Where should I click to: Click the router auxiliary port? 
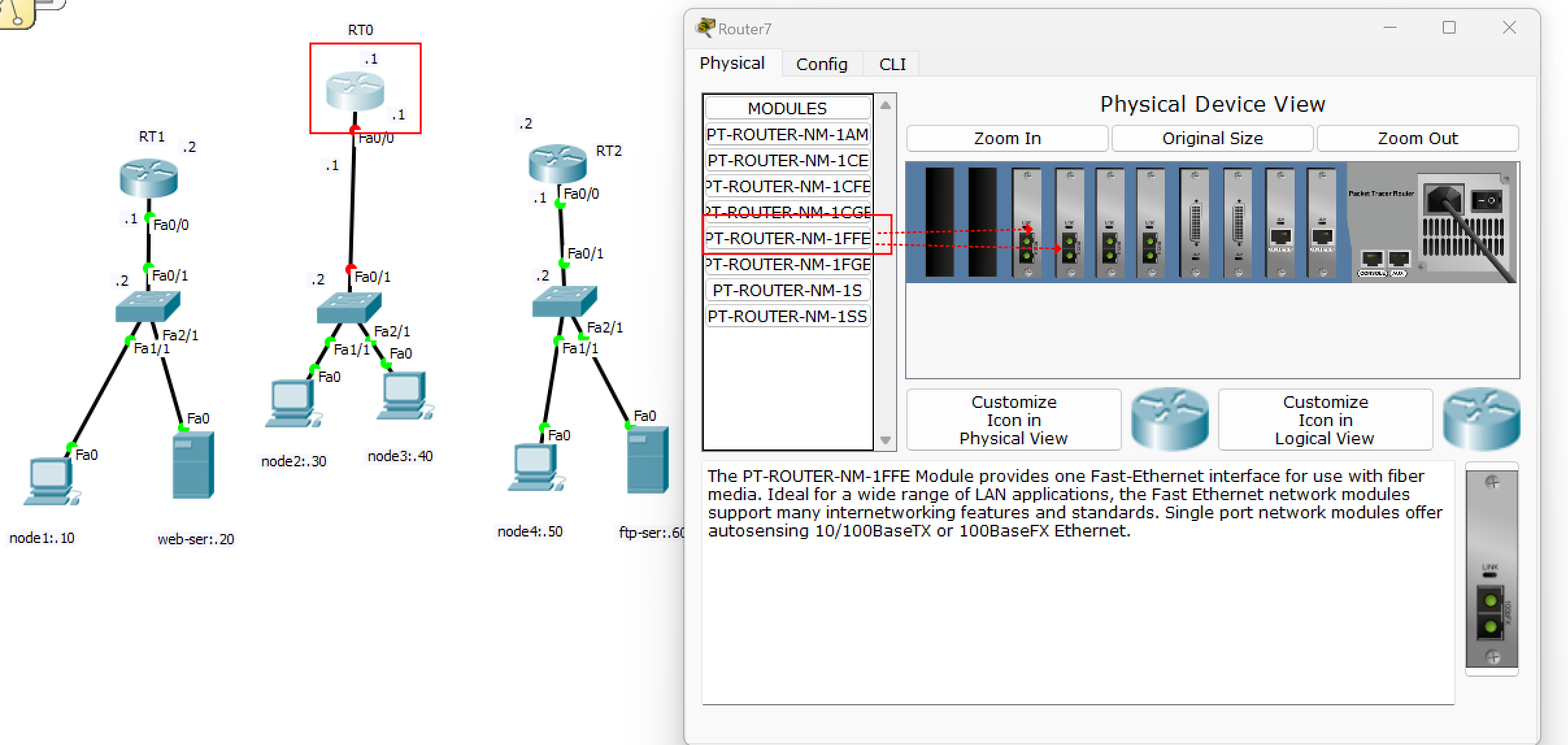point(1399,259)
